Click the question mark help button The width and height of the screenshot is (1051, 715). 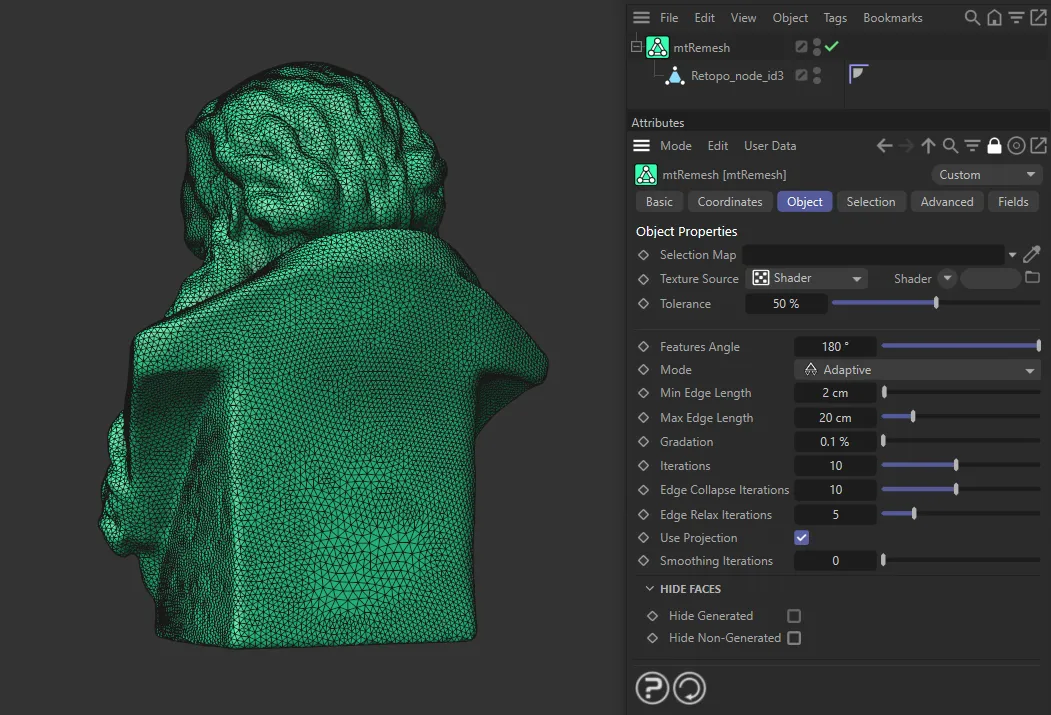[x=652, y=688]
